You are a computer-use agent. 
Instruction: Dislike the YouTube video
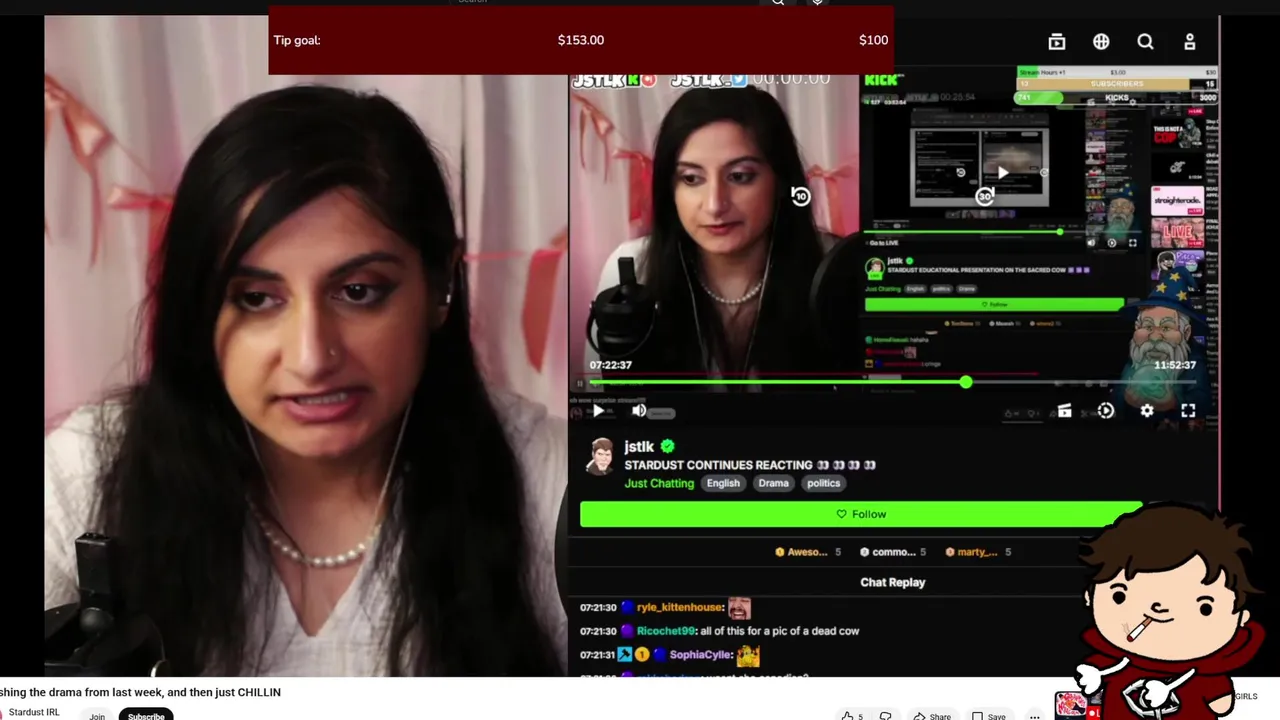[x=885, y=716]
